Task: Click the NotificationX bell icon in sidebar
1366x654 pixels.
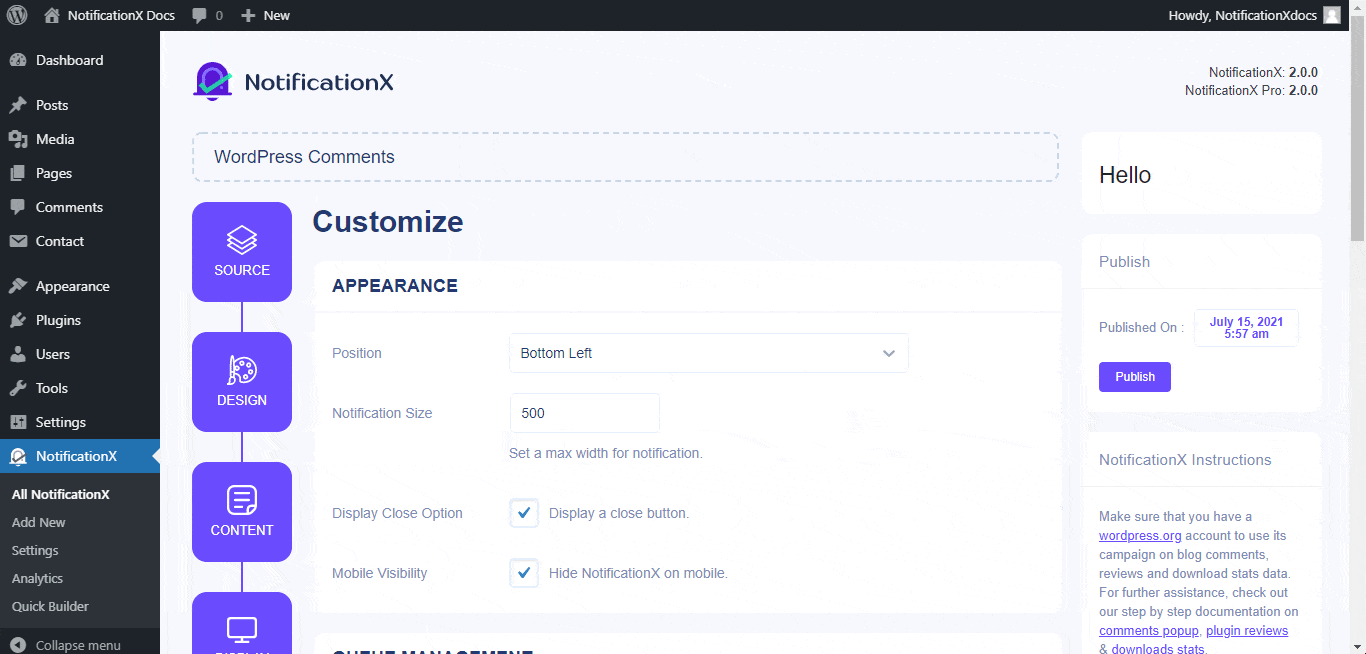Action: point(18,456)
